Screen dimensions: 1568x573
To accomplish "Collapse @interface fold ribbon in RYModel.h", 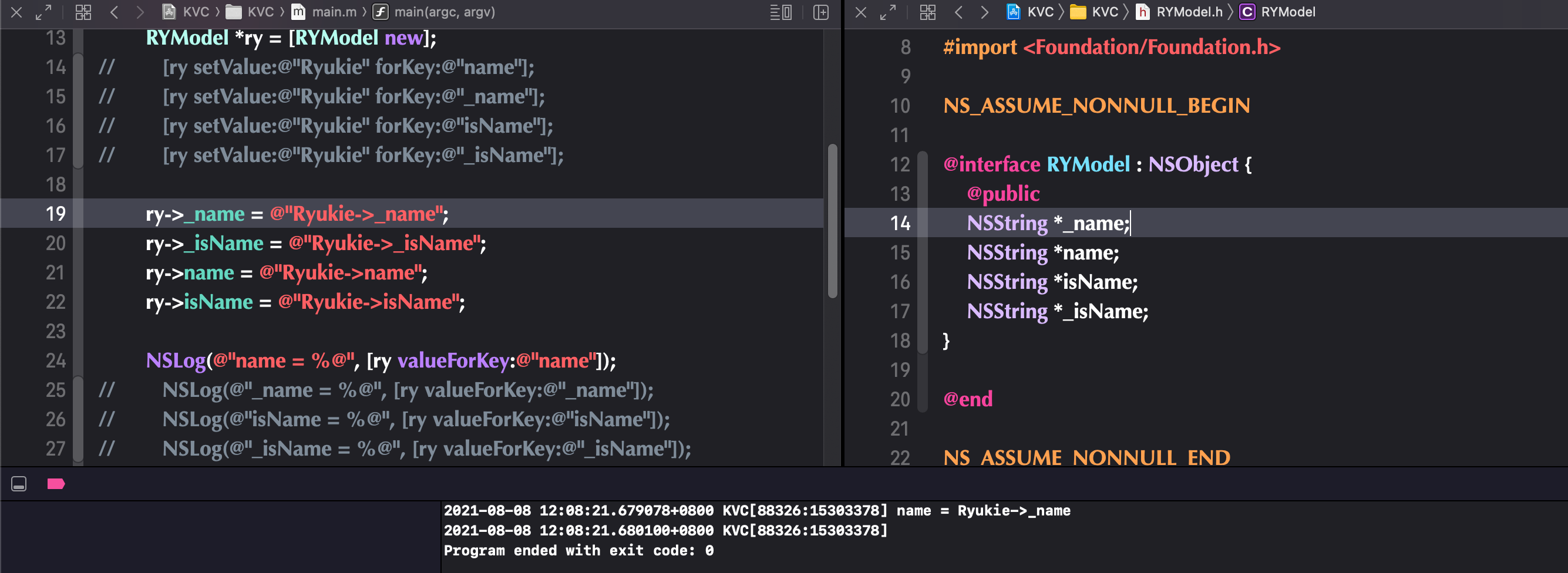I will [x=922, y=252].
